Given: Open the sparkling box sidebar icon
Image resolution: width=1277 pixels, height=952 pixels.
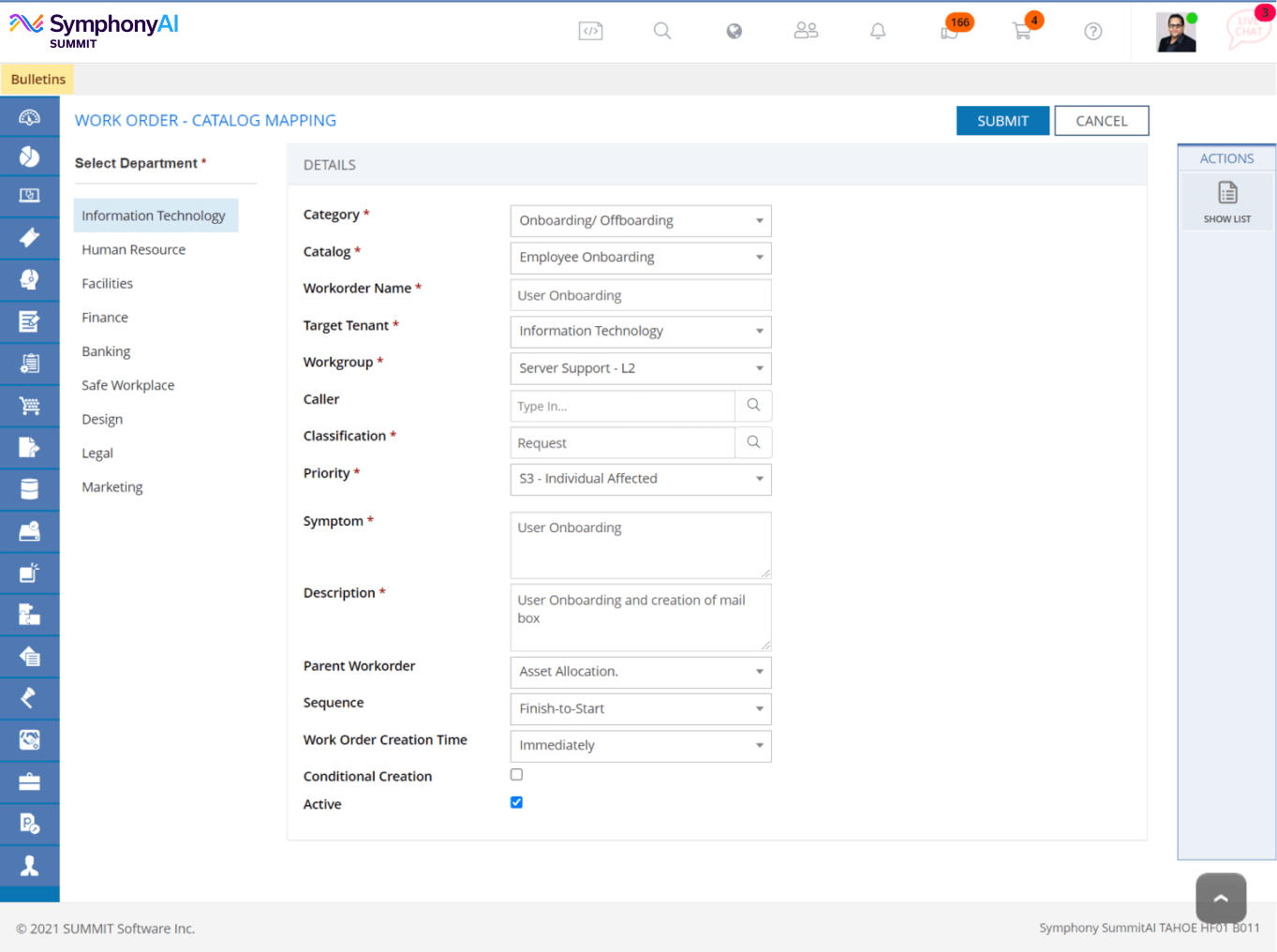Looking at the screenshot, I should tap(29, 573).
